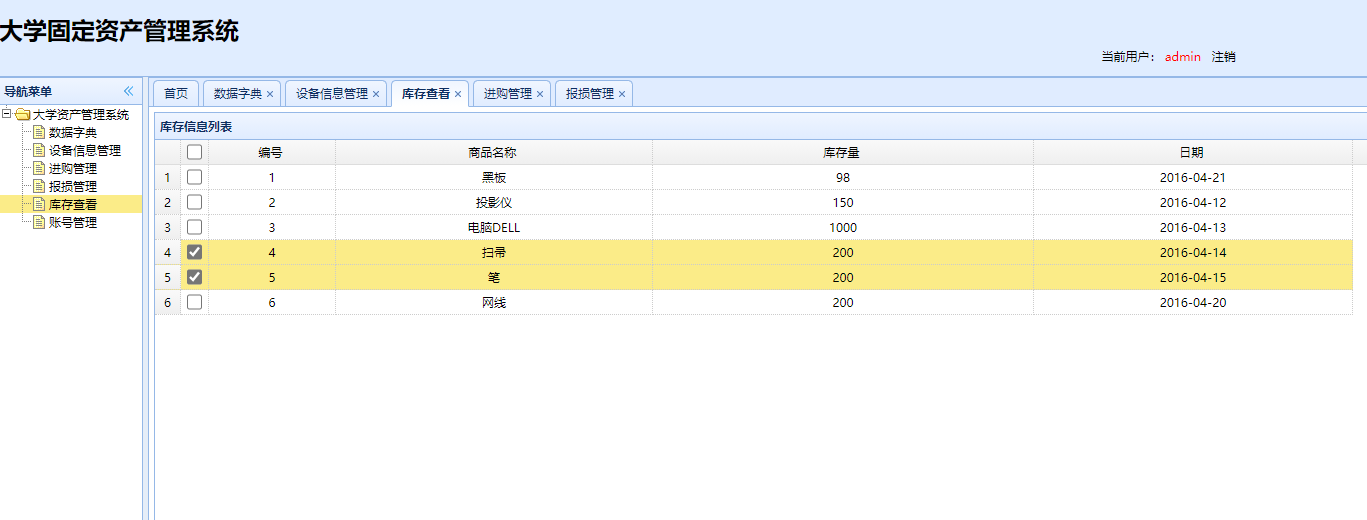The width and height of the screenshot is (1367, 520).
Task: Click the 电脑DELL product name cell
Action: click(x=494, y=227)
